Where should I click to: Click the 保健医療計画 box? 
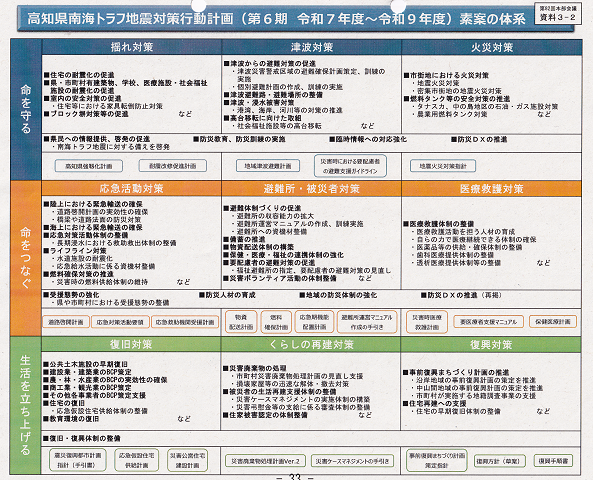click(553, 322)
